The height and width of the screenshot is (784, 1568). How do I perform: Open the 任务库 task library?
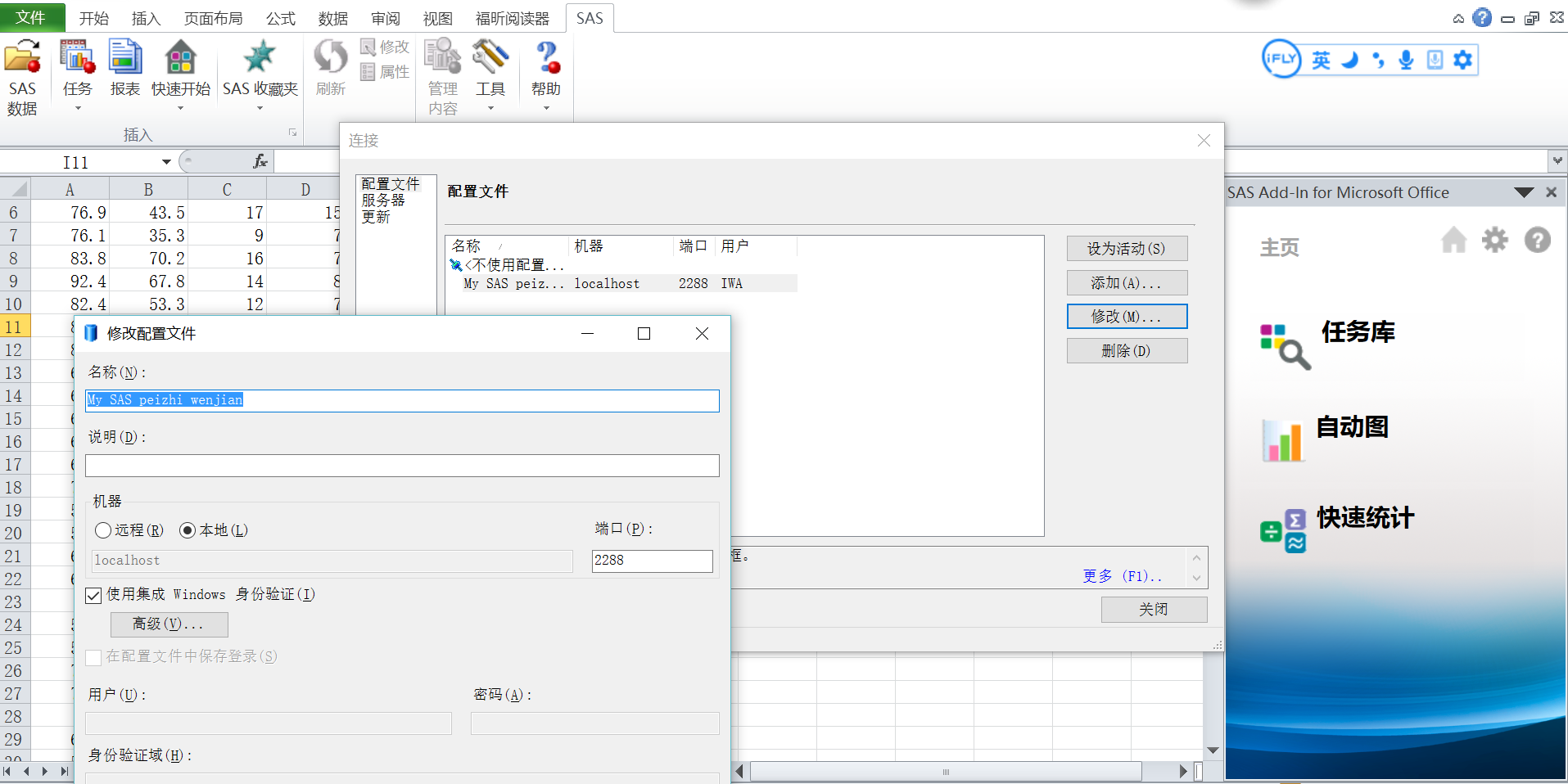point(1327,344)
